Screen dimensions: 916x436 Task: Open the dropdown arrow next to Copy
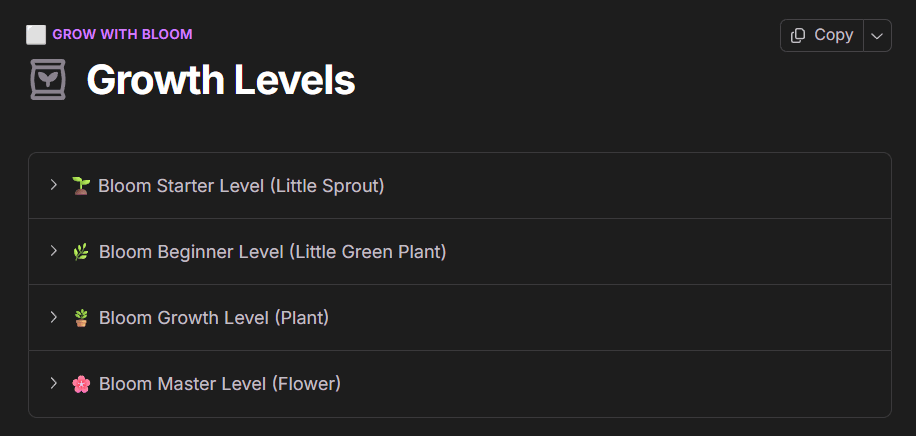[877, 35]
